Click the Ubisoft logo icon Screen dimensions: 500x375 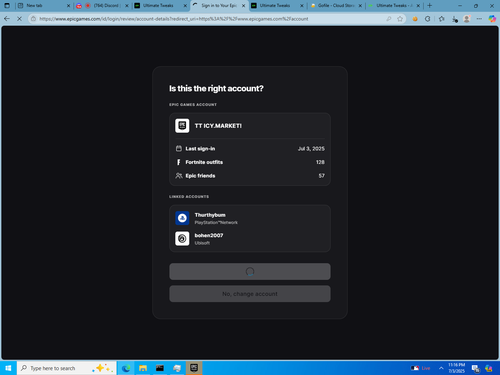pos(182,238)
